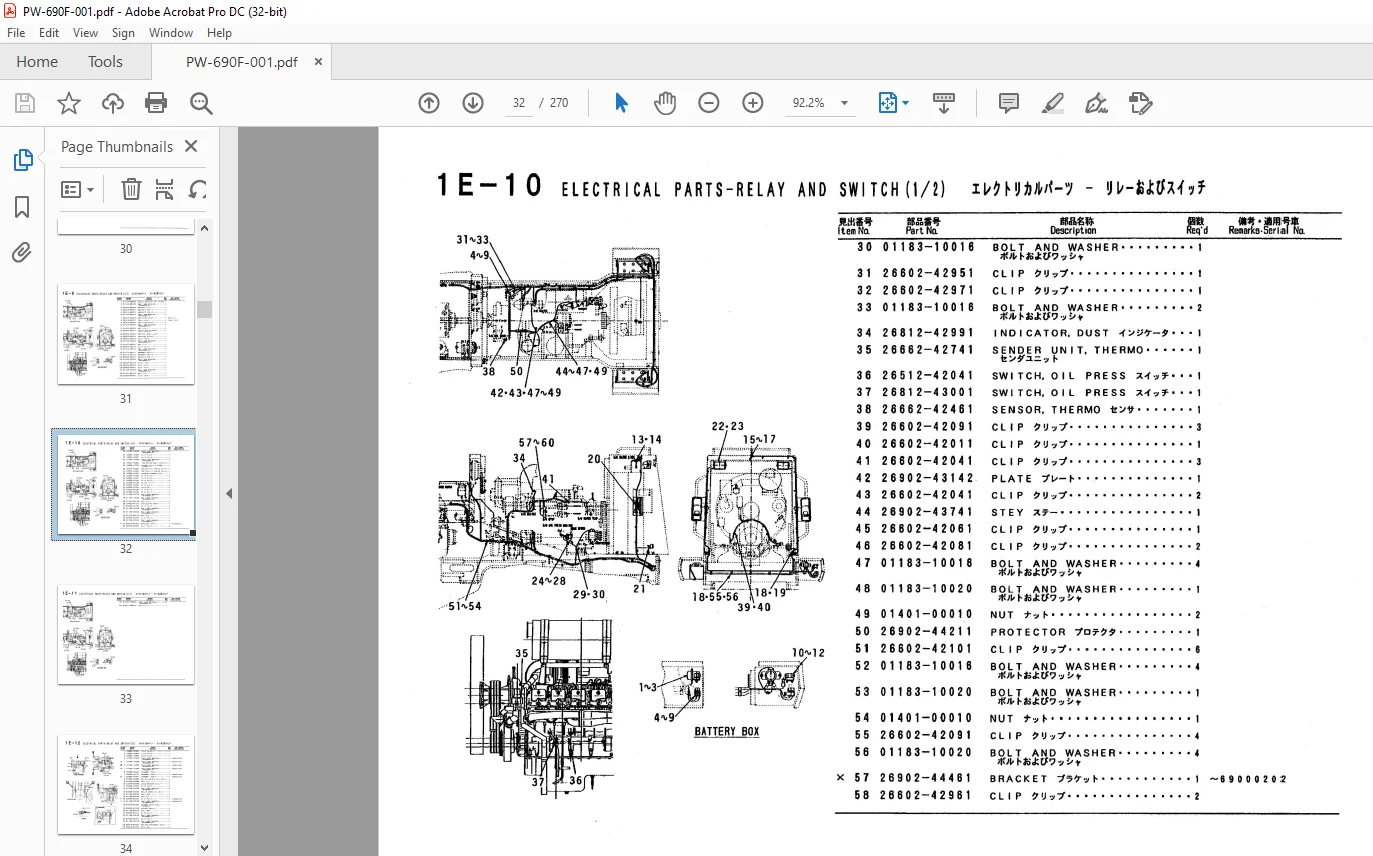Click the STEY description in row 44

1008,512
